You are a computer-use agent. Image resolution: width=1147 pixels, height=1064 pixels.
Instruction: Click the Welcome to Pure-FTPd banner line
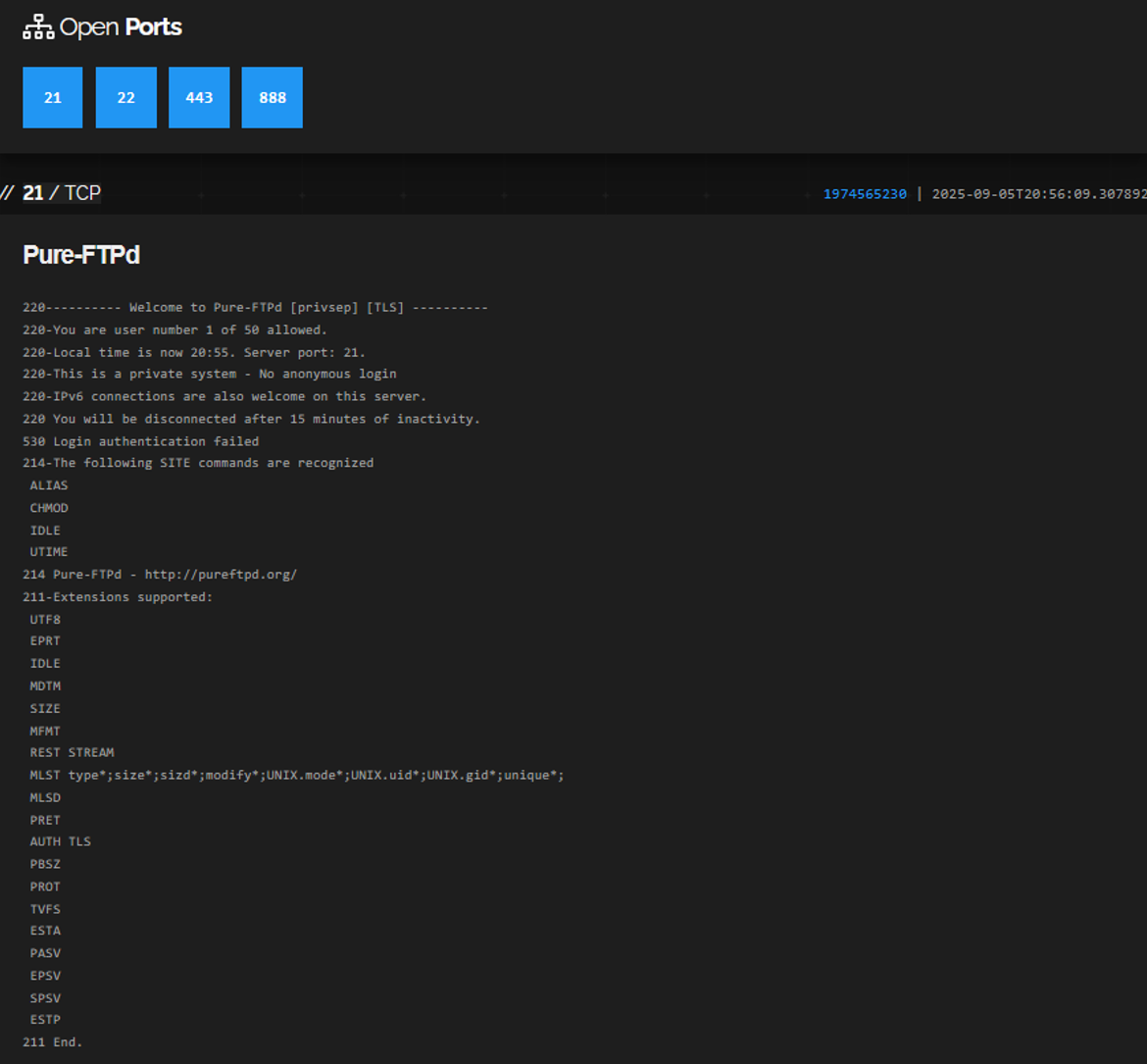255,307
